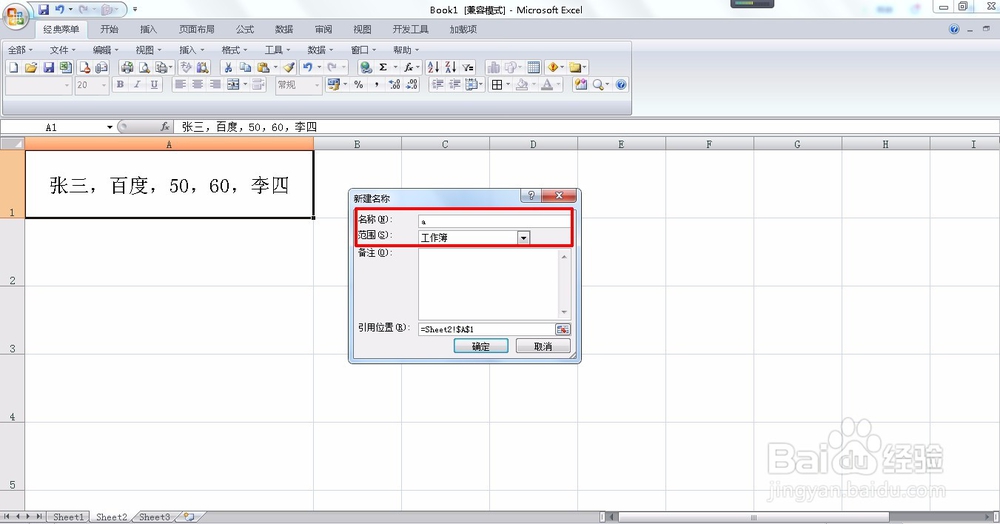Expand the merge and center dropdown arrow
The height and width of the screenshot is (524, 1000).
point(245,84)
